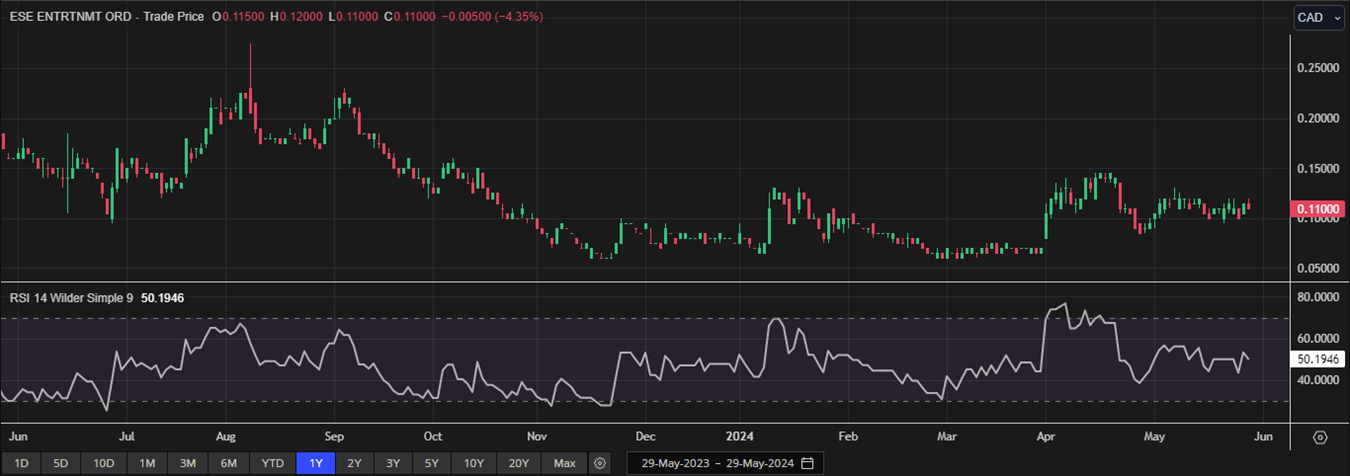The image size is (1350, 476).
Task: Click the RSI 14 Wilder Simple 9 label
Action: [70, 298]
